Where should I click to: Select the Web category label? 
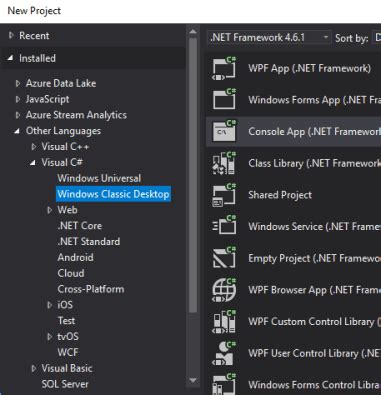coord(67,210)
